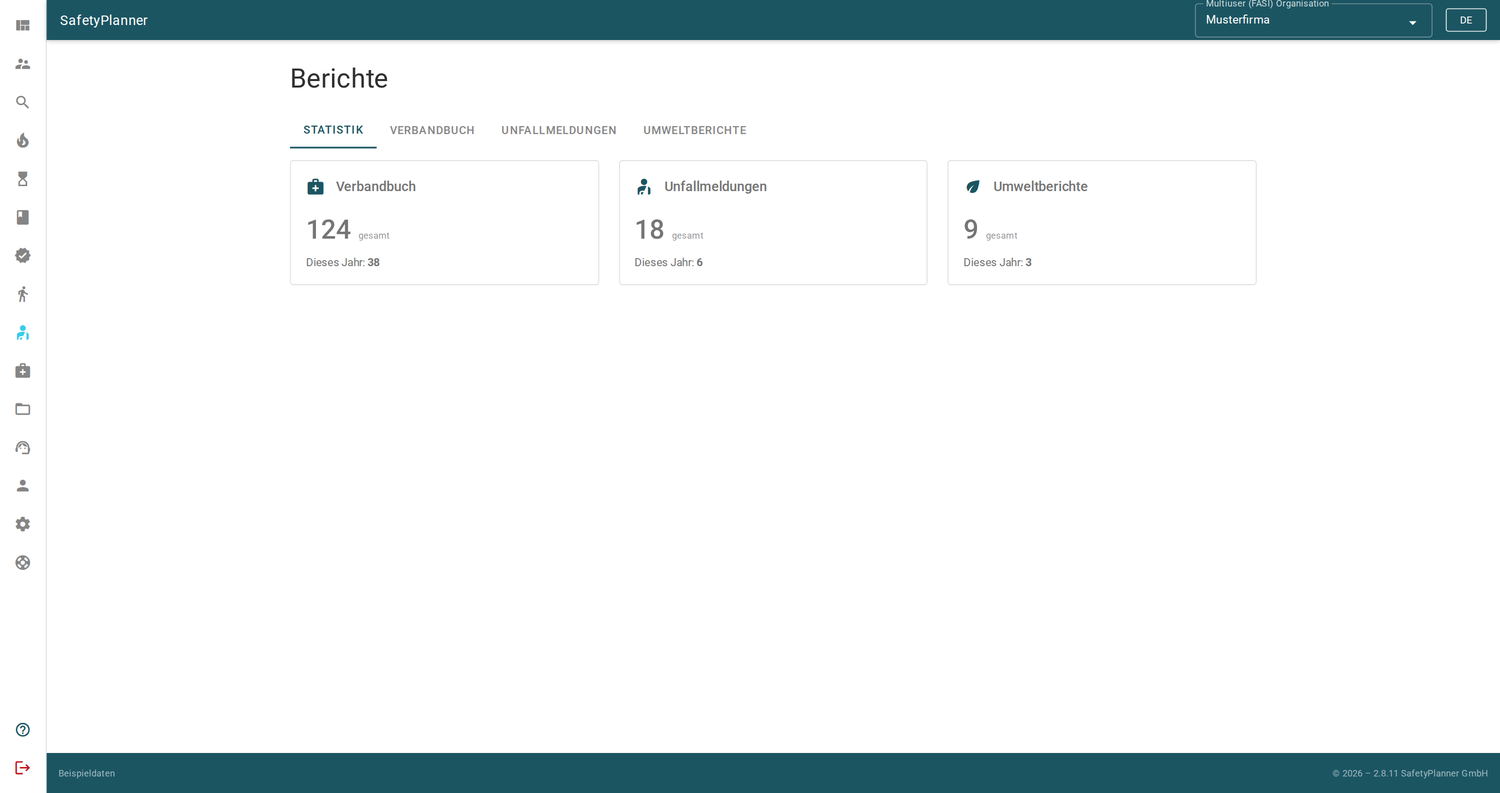The height and width of the screenshot is (793, 1500).
Task: Open the settings gear icon in sidebar
Action: tap(22, 524)
